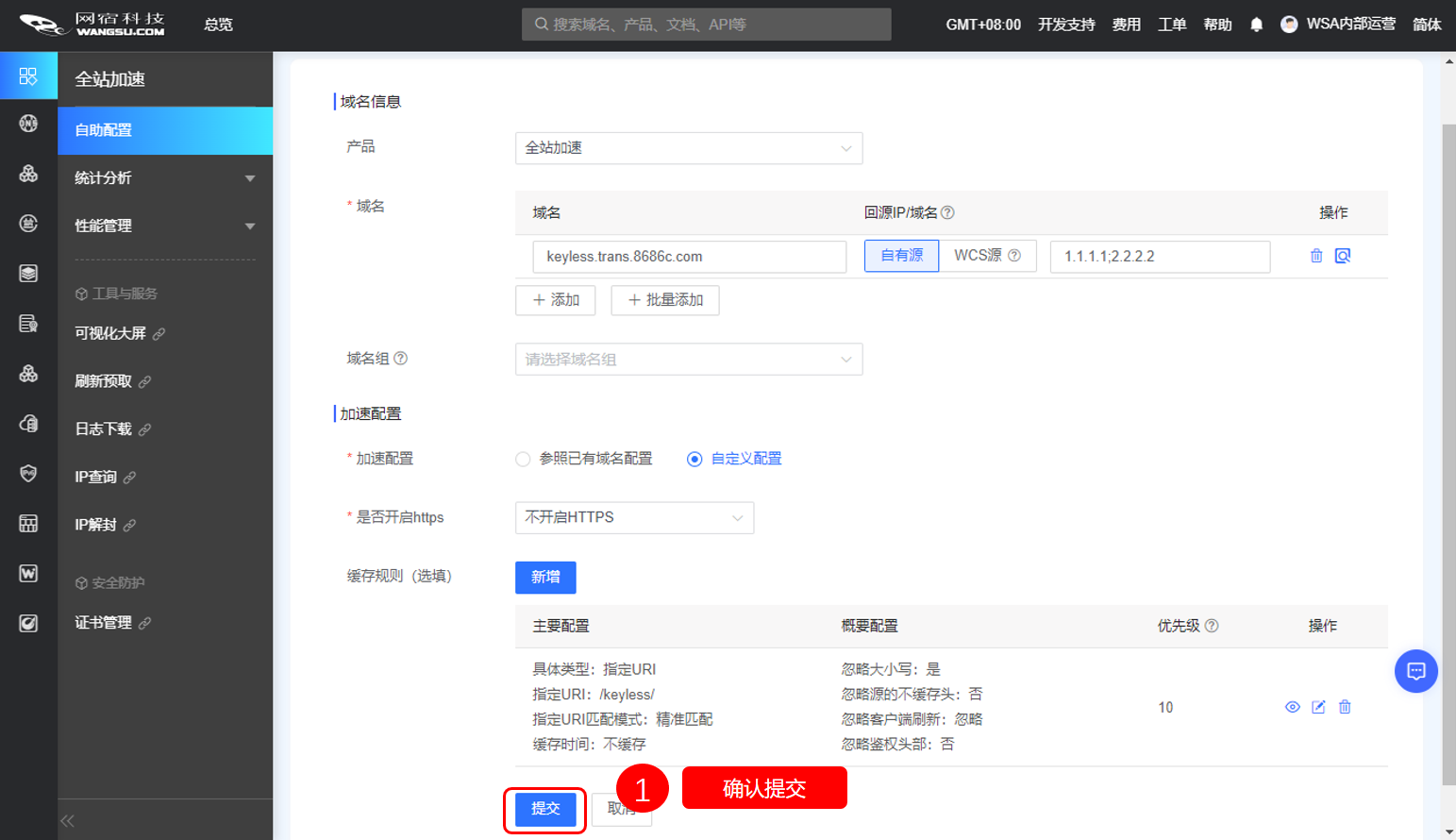The image size is (1456, 840).
Task: Click the detect icon beside domain trash icon
Action: tap(1343, 256)
